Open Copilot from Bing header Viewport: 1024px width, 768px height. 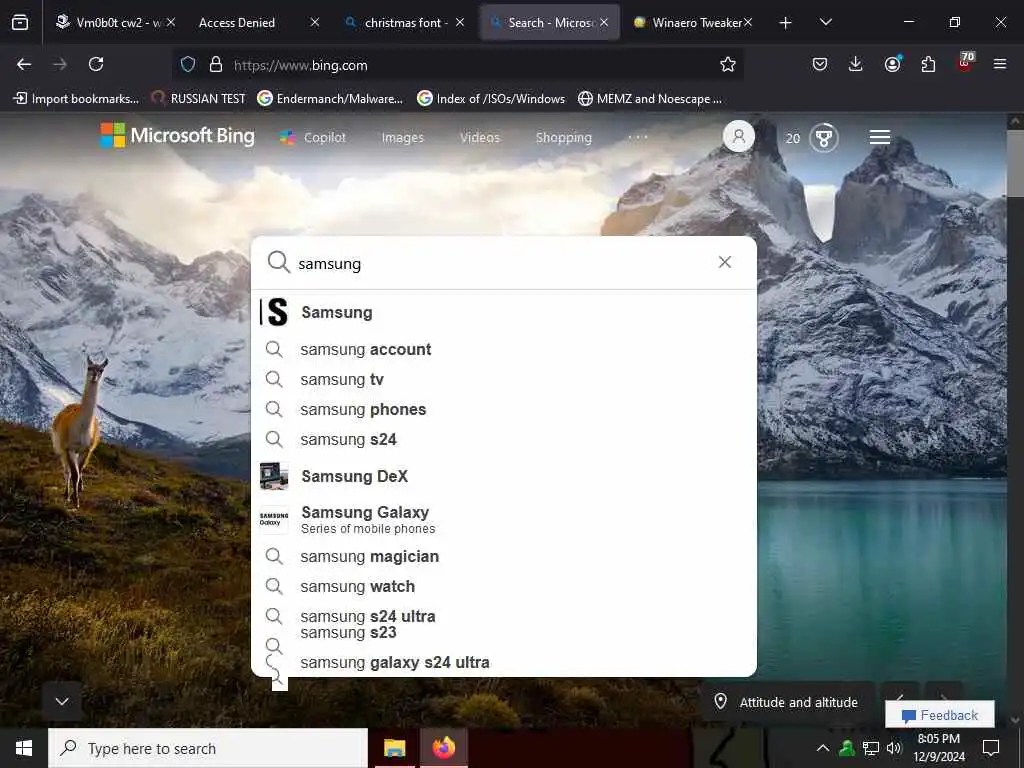pyautogui.click(x=313, y=138)
